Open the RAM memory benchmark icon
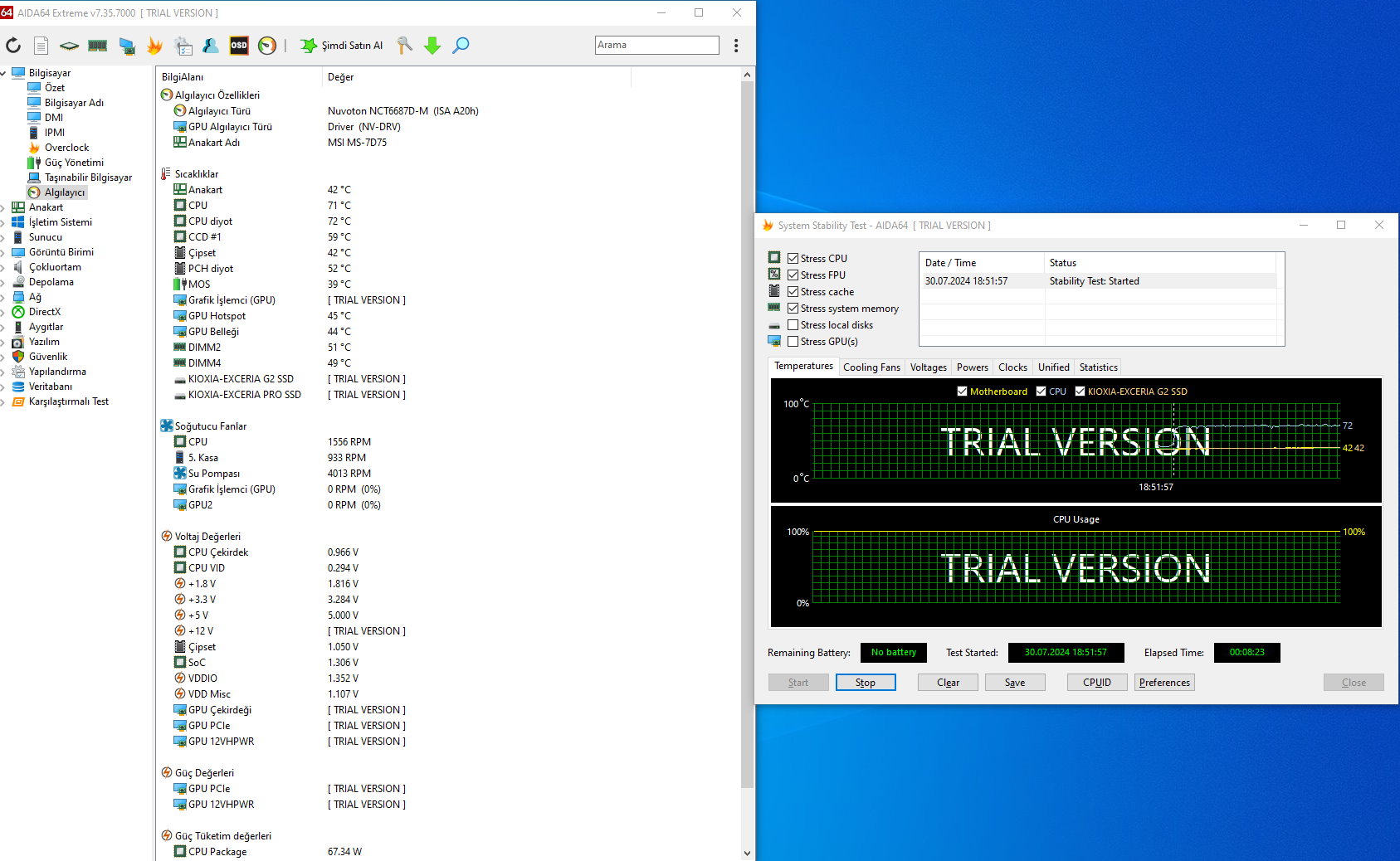Image resolution: width=1400 pixels, height=861 pixels. (98, 46)
